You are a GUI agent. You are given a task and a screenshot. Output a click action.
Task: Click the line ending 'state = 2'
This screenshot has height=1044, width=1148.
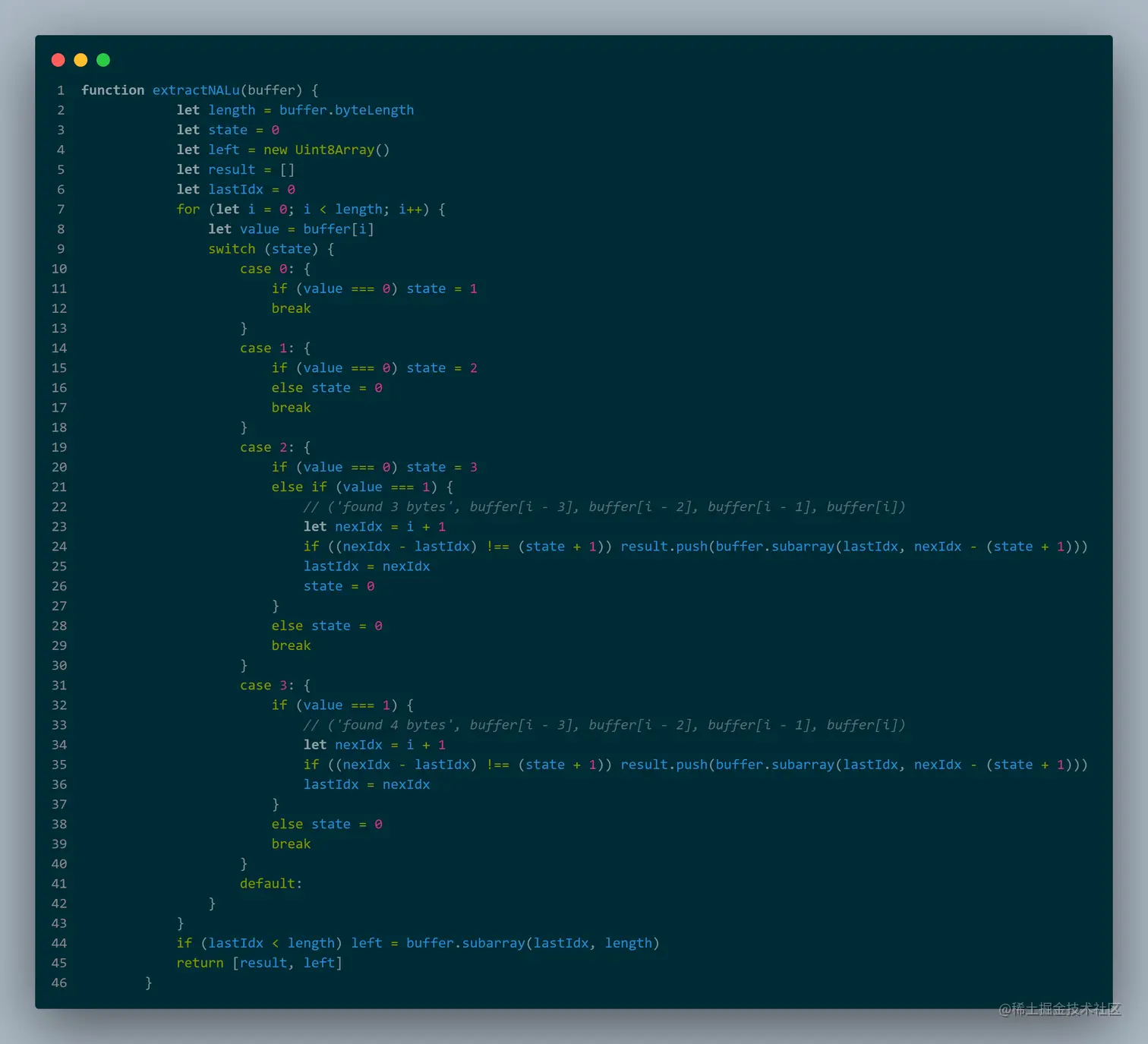(374, 367)
